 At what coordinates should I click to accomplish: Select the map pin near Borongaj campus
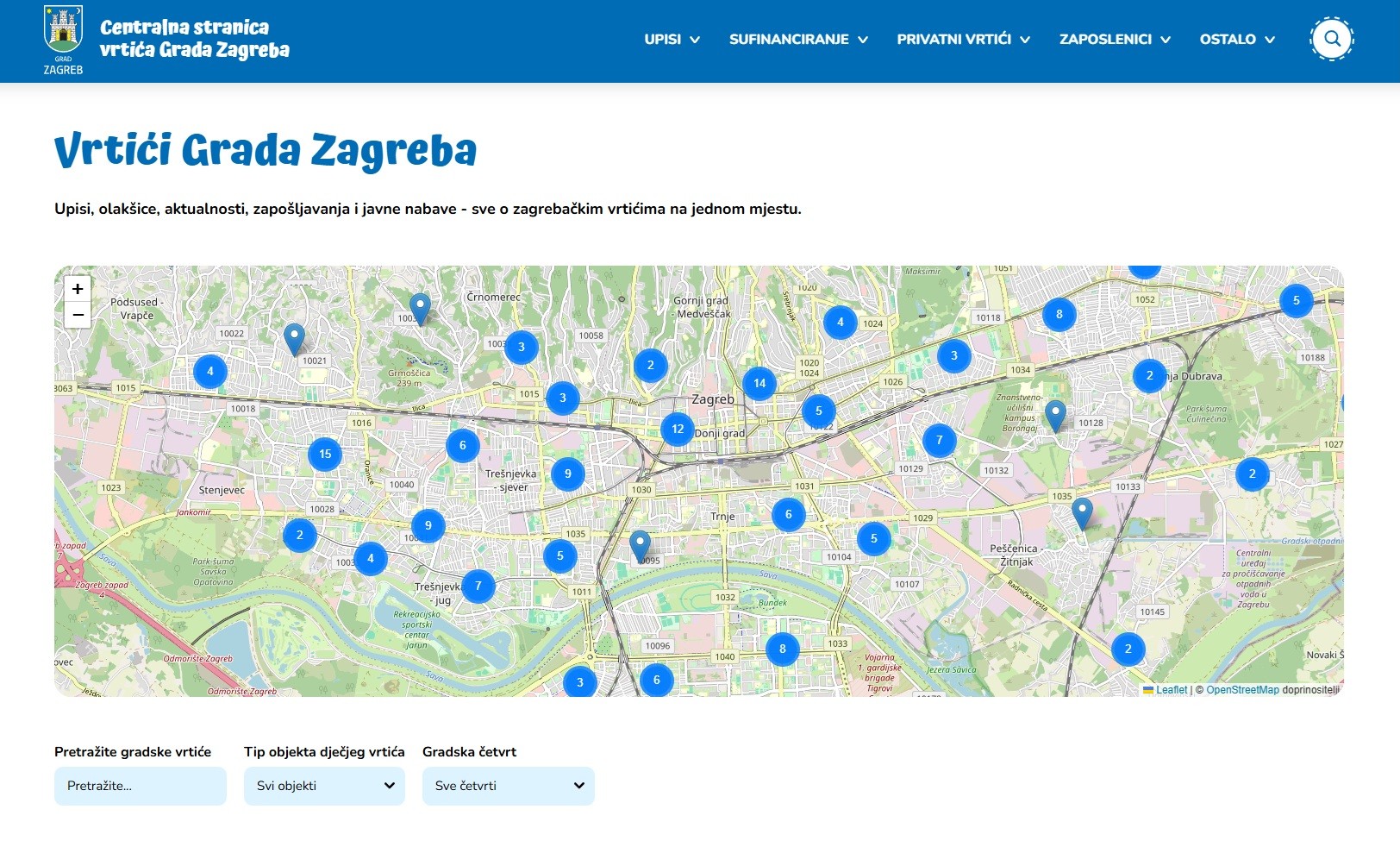pyautogui.click(x=1055, y=414)
